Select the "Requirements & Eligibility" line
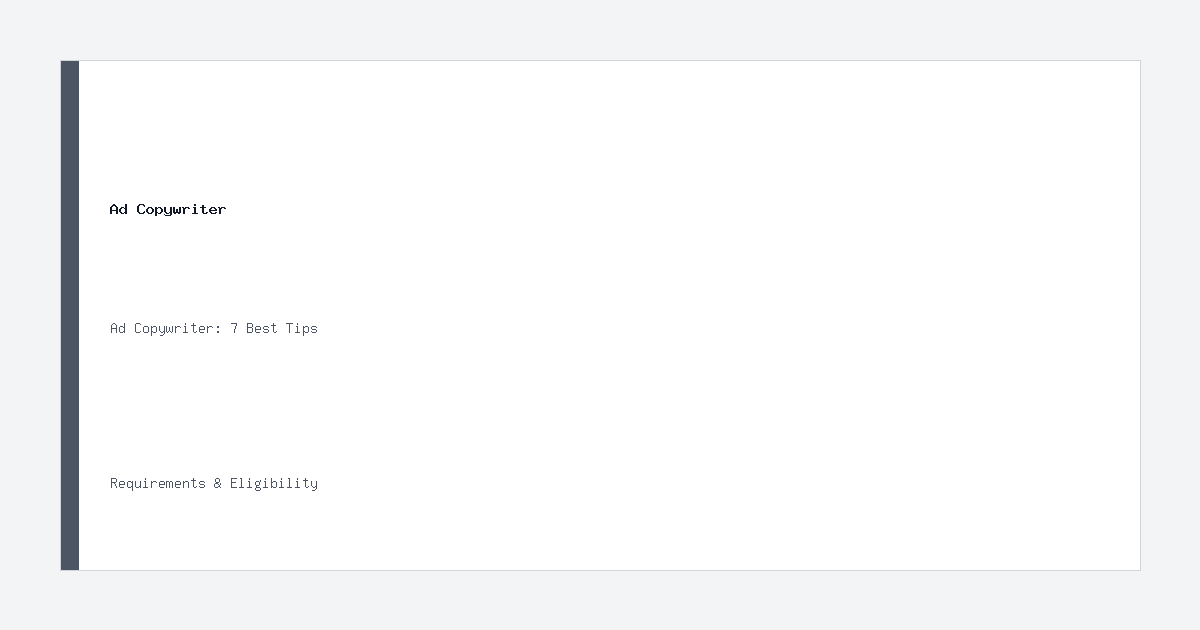The image size is (1200, 630). pyautogui.click(x=214, y=483)
